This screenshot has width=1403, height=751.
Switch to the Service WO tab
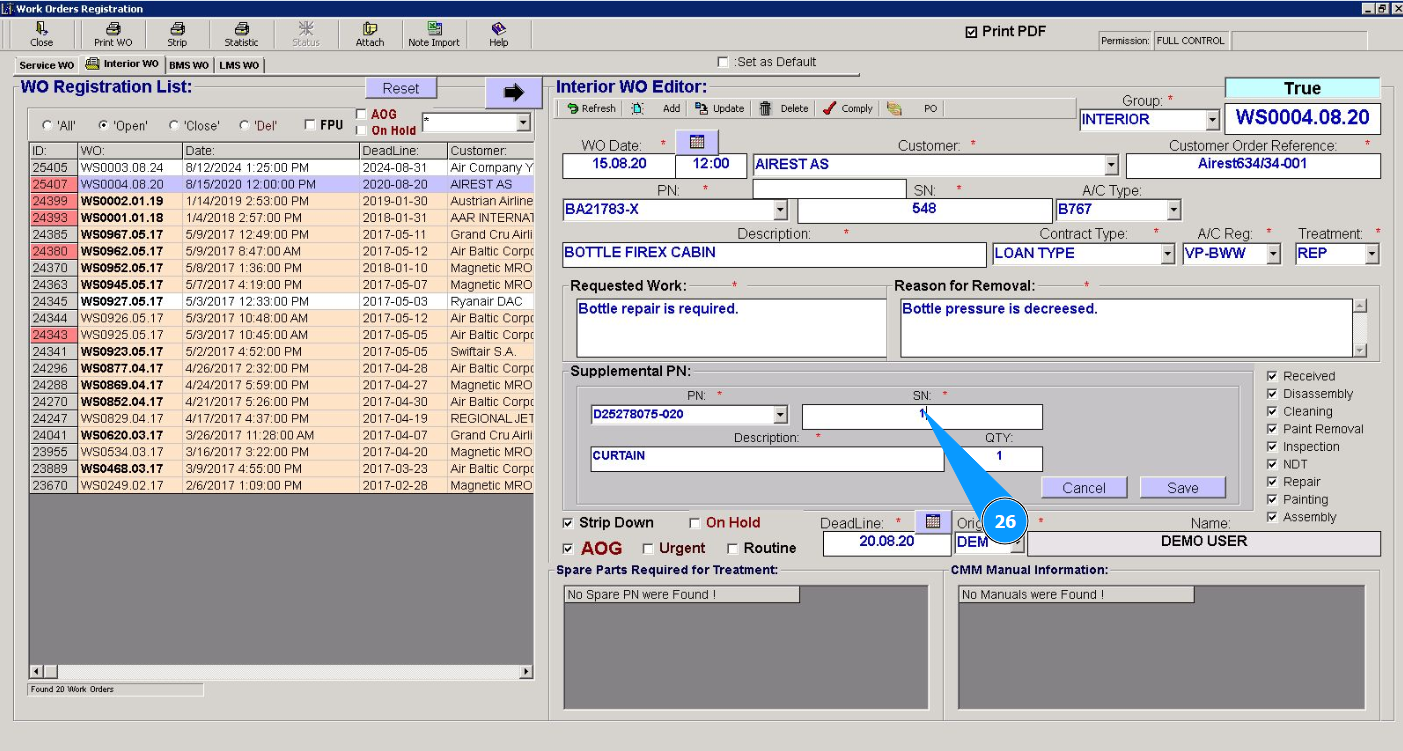point(46,65)
